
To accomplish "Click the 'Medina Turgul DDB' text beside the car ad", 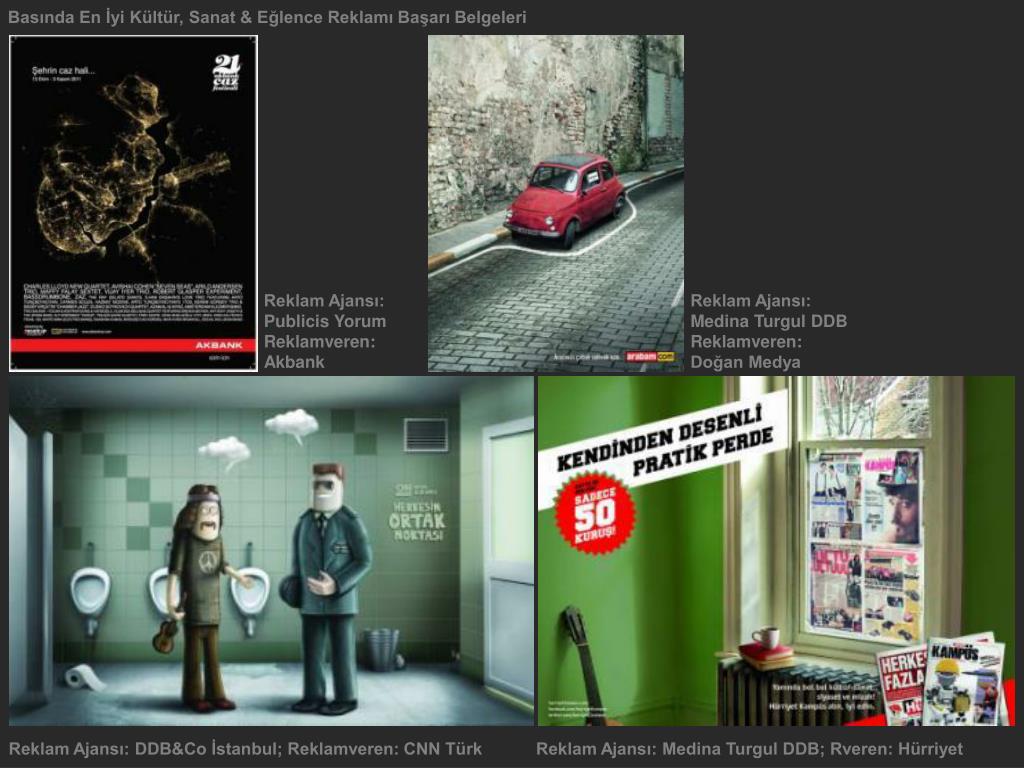I will [769, 321].
